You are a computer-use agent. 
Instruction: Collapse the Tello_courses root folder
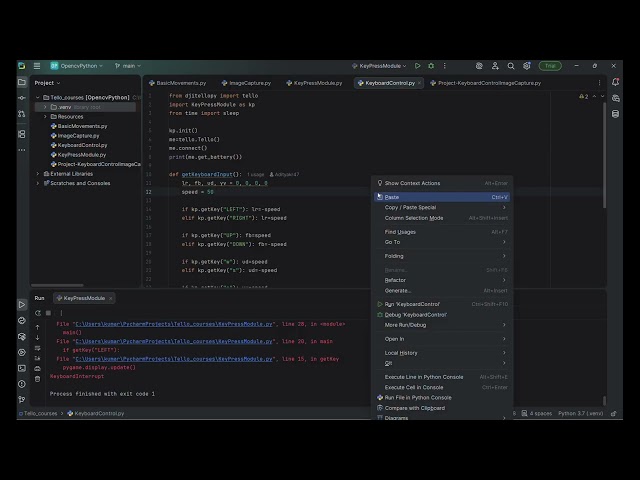pos(38,98)
